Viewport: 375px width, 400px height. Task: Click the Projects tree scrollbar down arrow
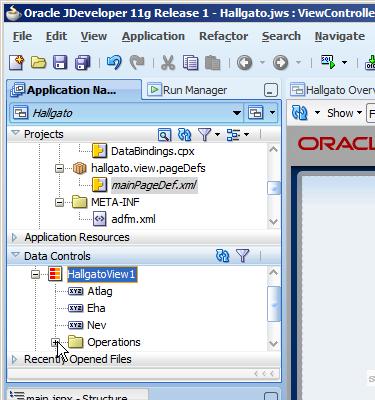coord(273,221)
